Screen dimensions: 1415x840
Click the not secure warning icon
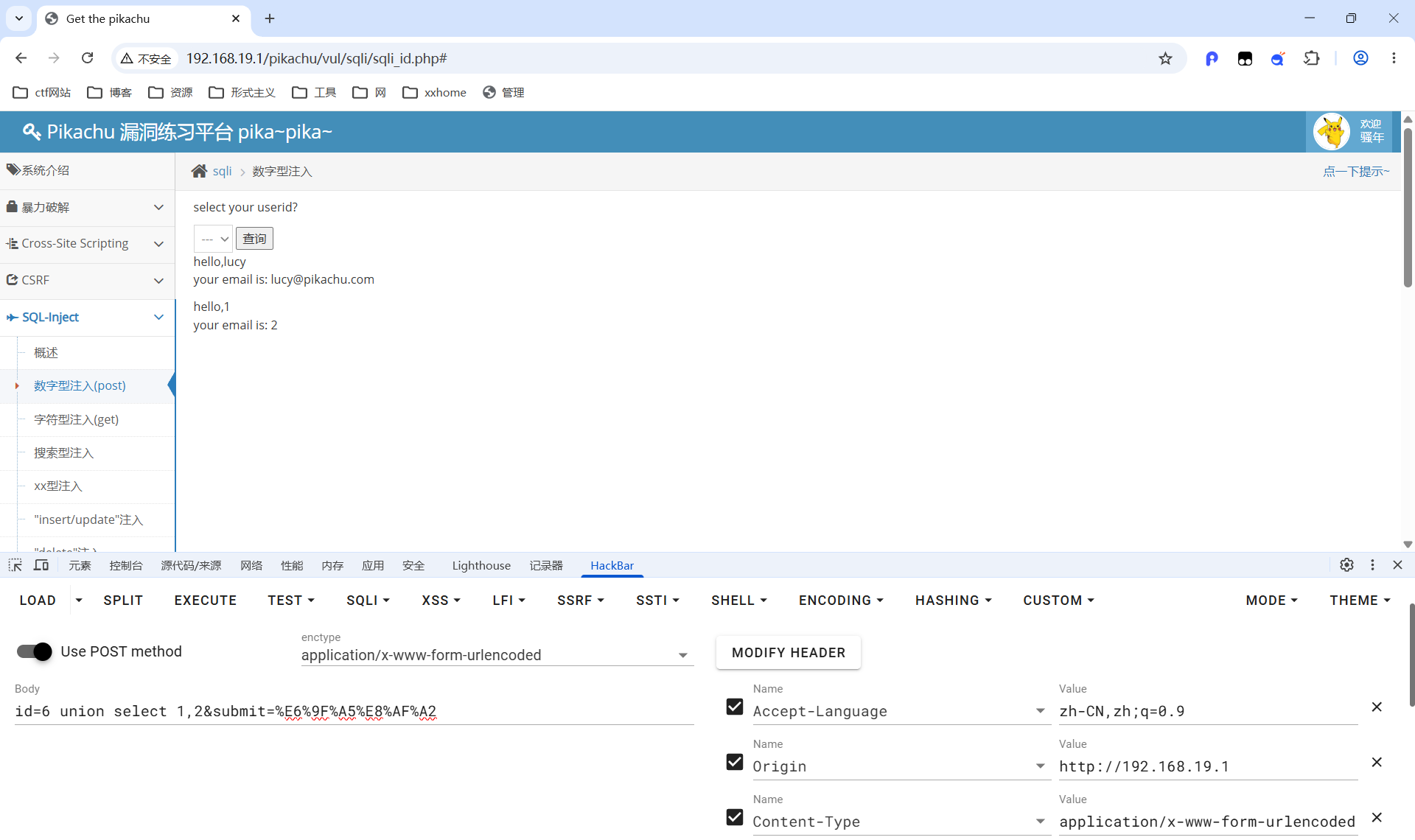(x=127, y=58)
